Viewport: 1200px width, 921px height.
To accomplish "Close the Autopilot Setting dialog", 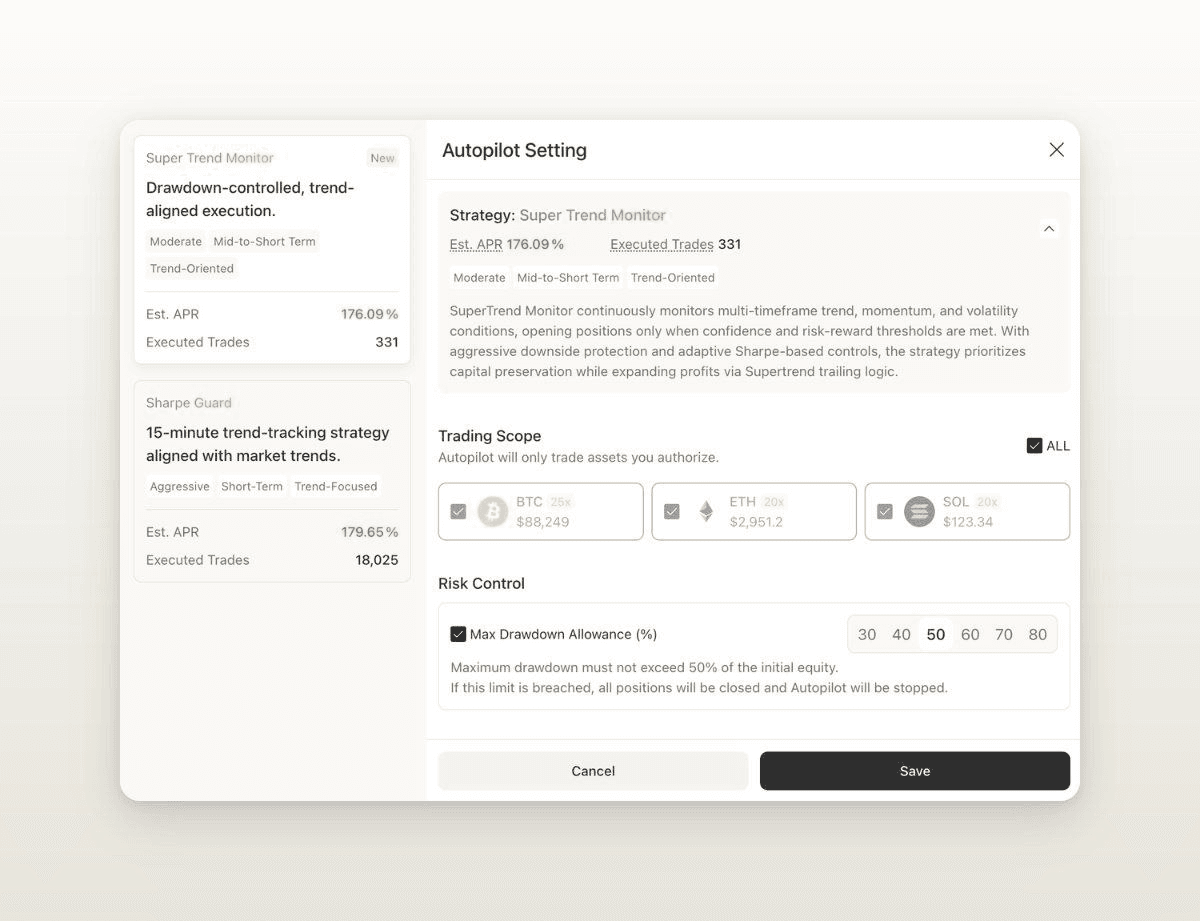I will click(1056, 150).
